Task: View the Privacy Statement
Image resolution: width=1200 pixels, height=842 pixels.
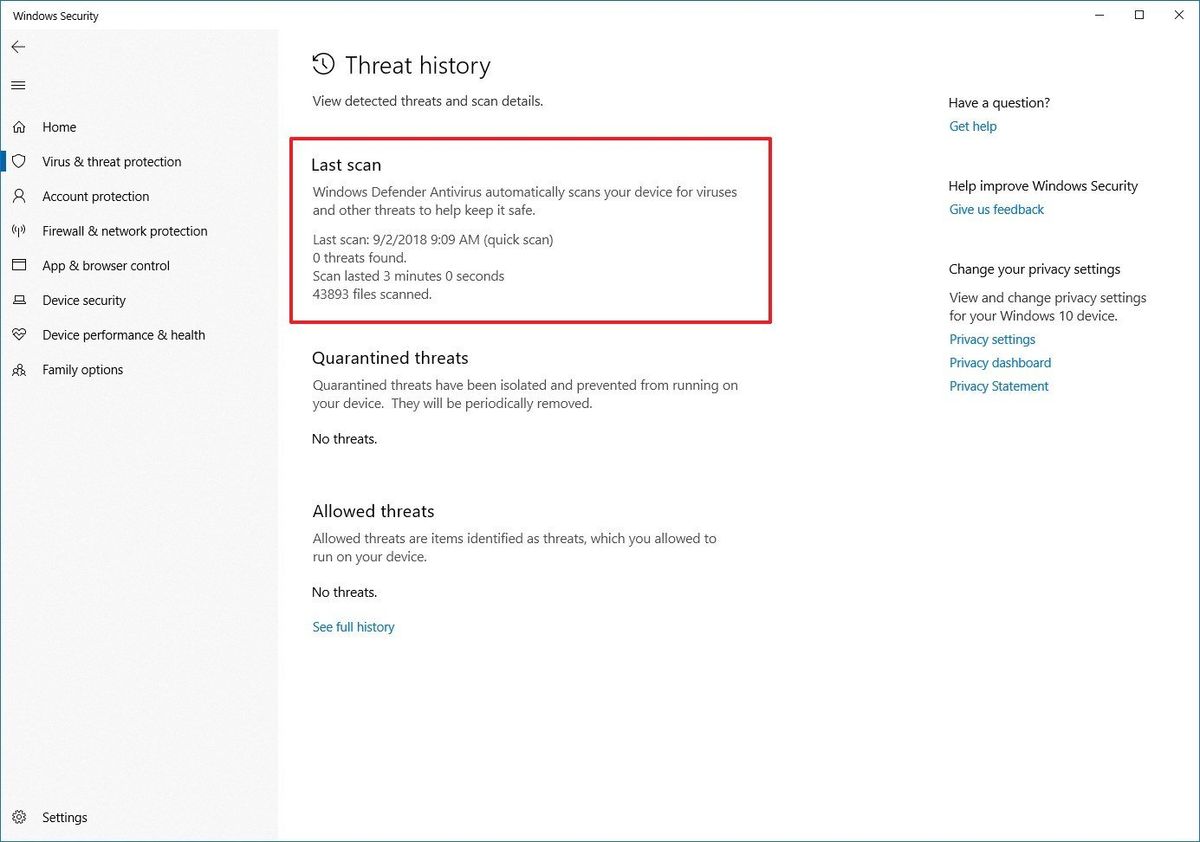Action: (998, 386)
